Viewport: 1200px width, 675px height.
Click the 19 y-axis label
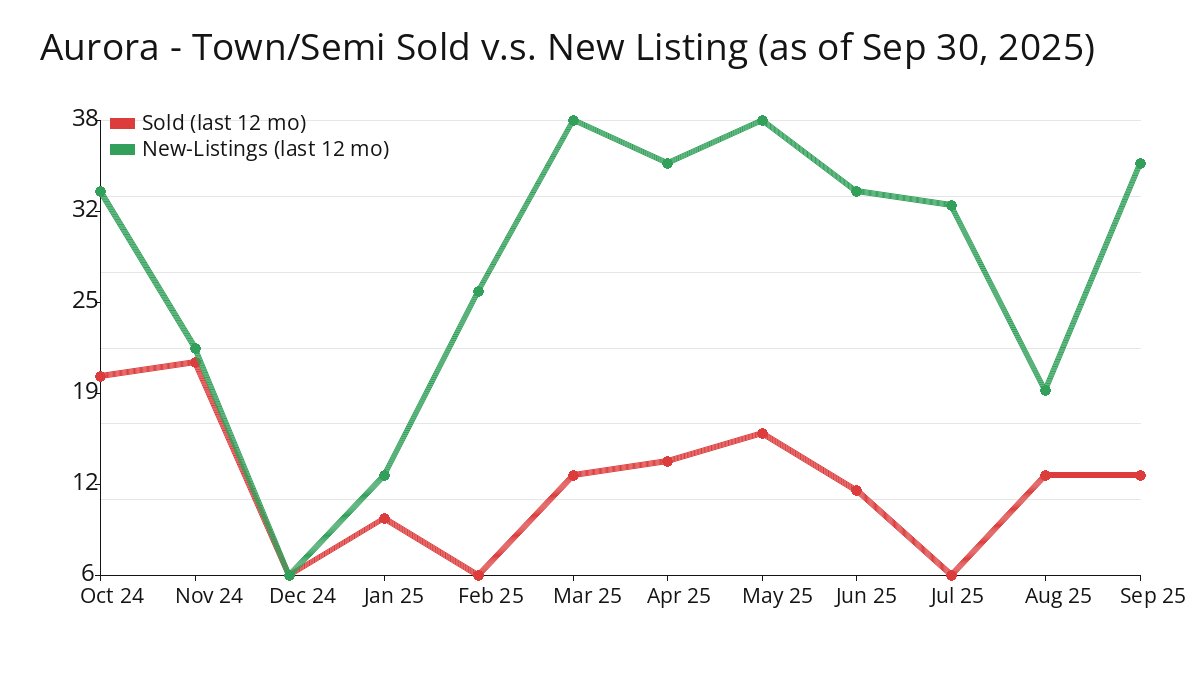click(x=84, y=392)
